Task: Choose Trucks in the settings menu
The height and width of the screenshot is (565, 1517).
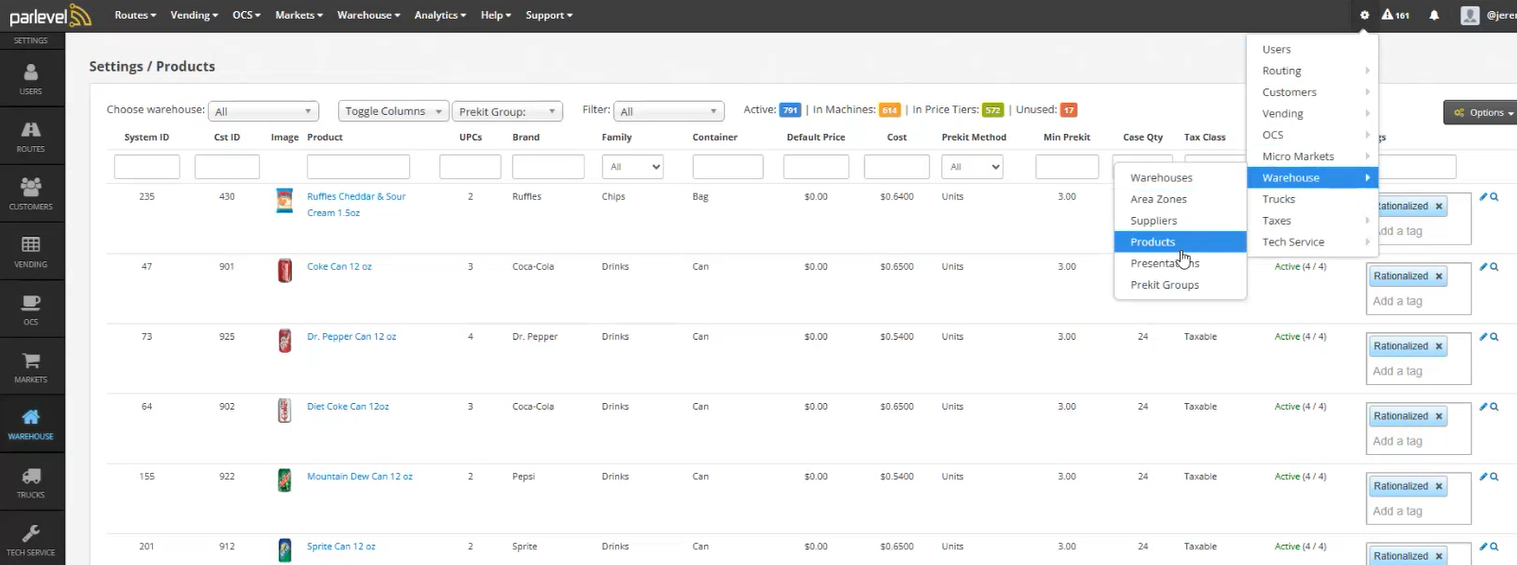Action: tap(1312, 199)
